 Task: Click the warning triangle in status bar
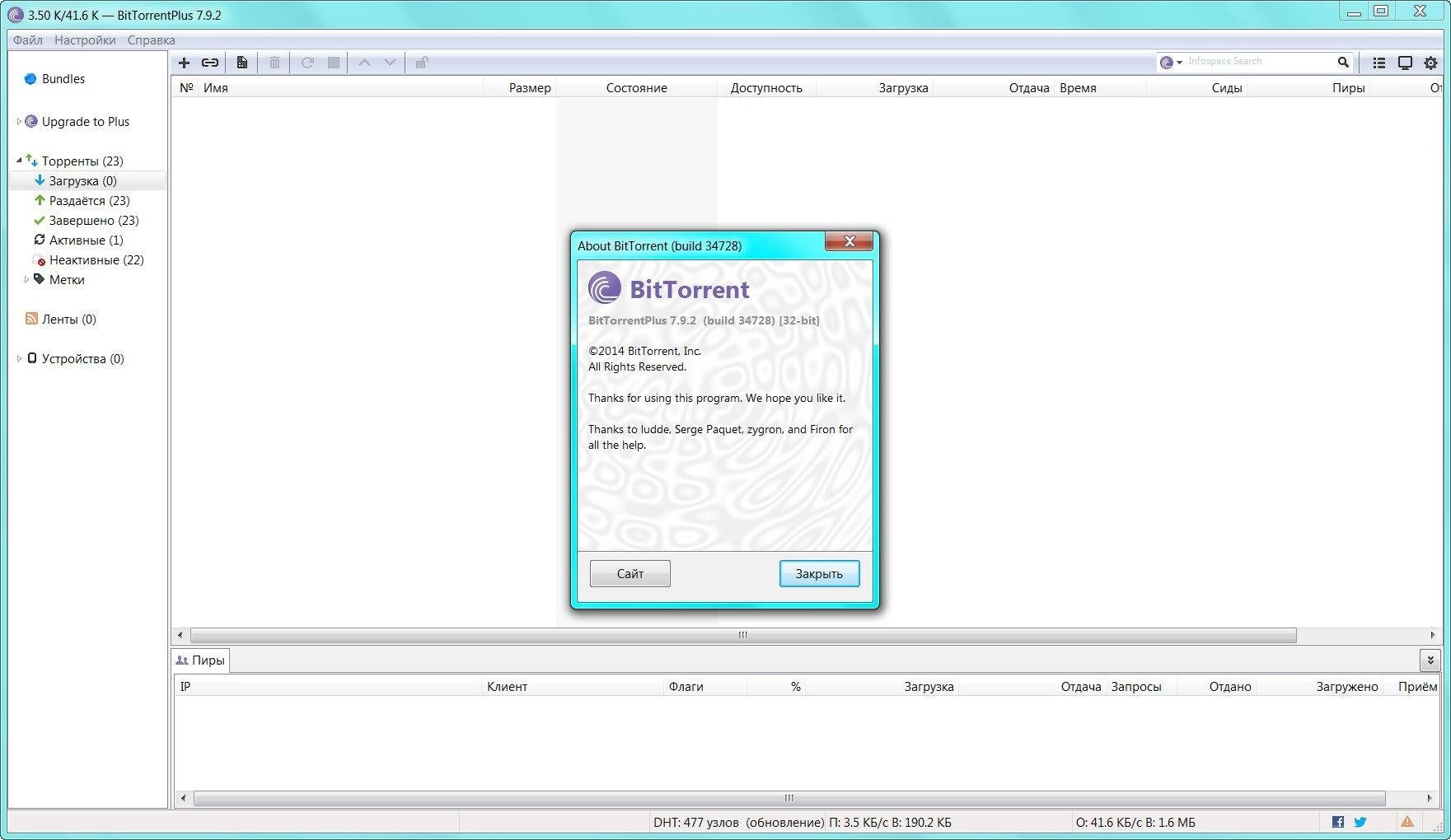coord(1407,822)
